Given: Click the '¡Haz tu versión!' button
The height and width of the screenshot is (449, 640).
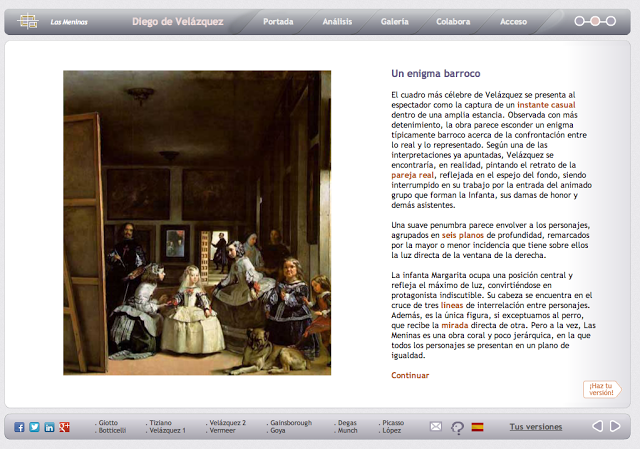Looking at the screenshot, I should [x=602, y=389].
